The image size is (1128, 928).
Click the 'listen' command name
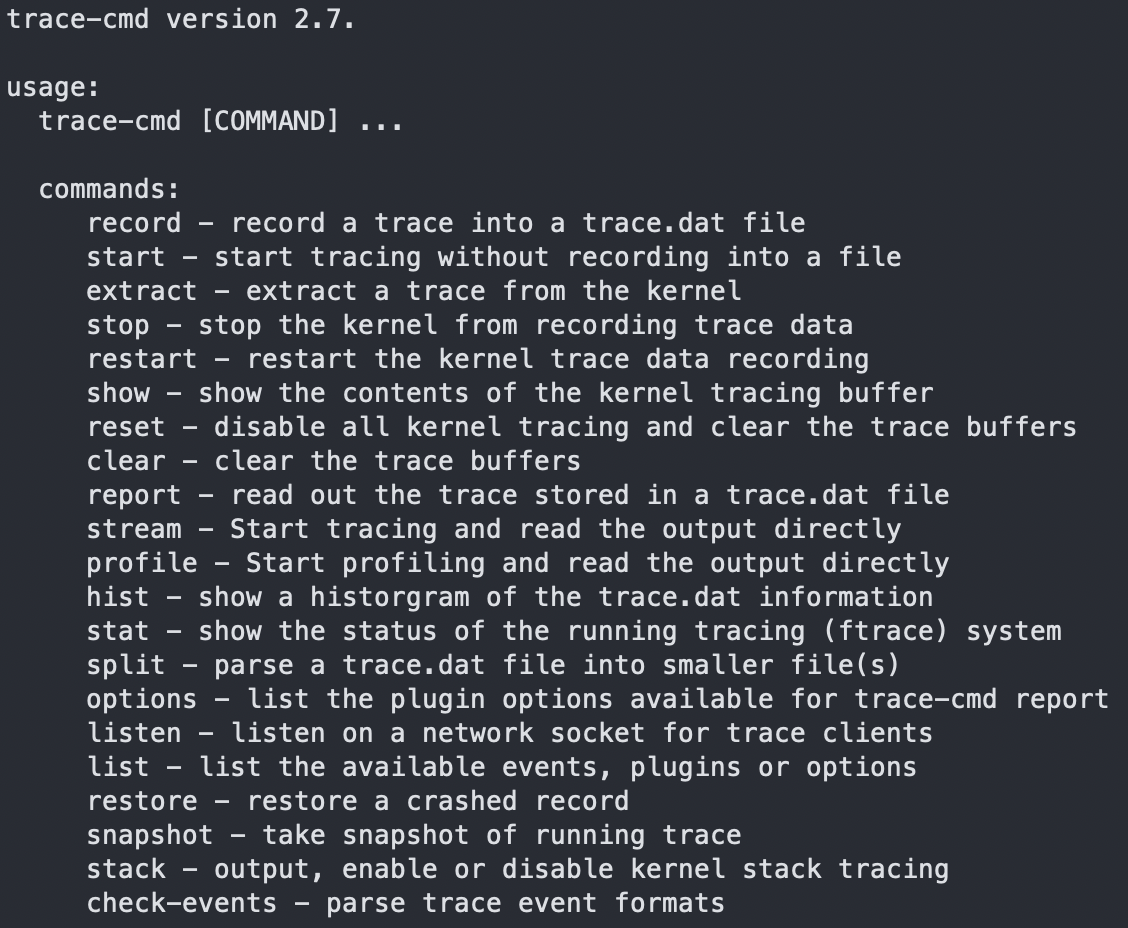pyautogui.click(x=134, y=733)
